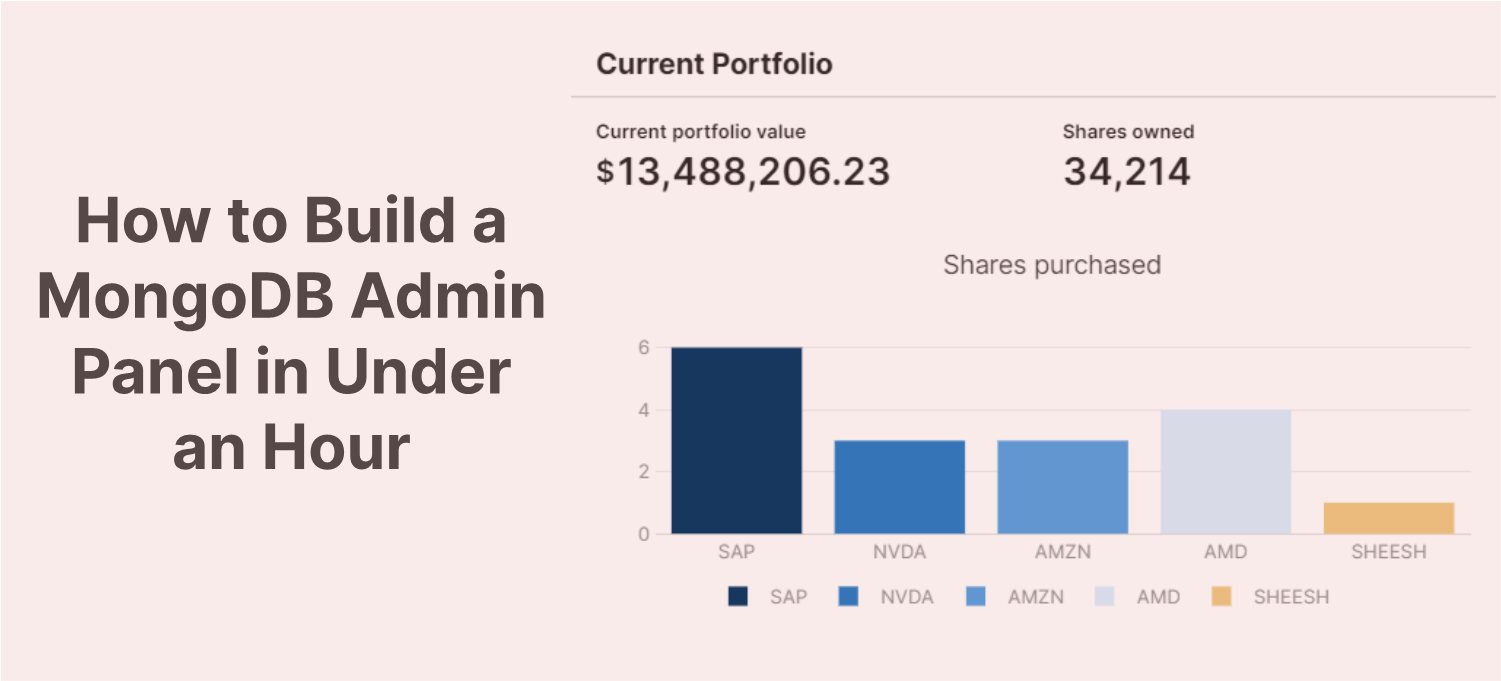This screenshot has height=681, width=1501.
Task: Click the Current Portfolio heading
Action: click(x=714, y=64)
